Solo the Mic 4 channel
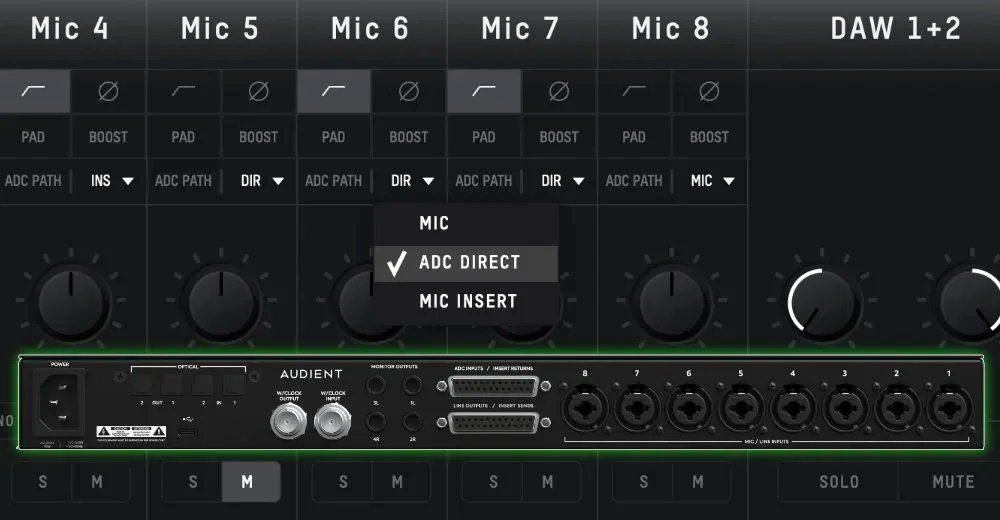The height and width of the screenshot is (520, 1000). click(42, 482)
